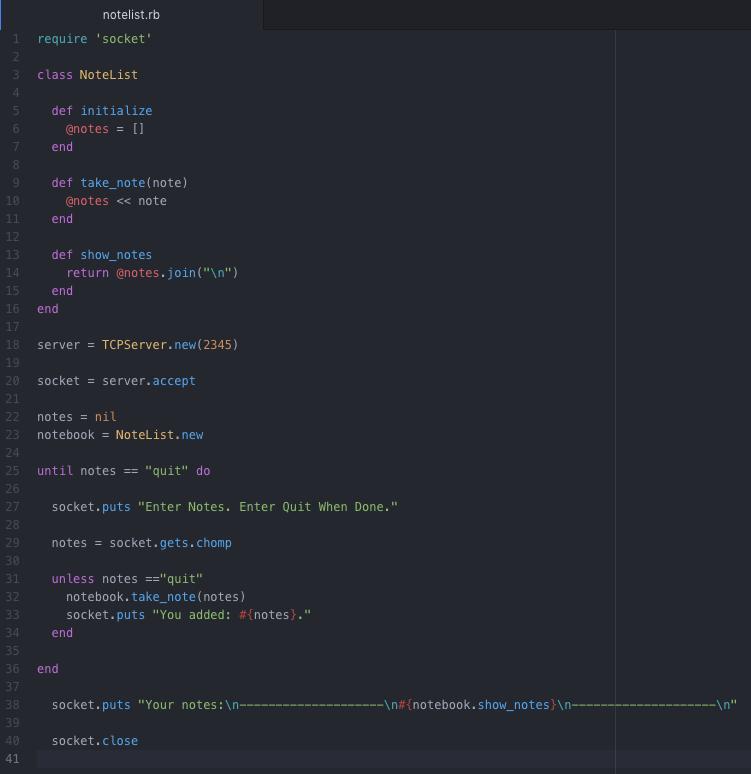Click the 'nil' value on line 22

[106, 417]
